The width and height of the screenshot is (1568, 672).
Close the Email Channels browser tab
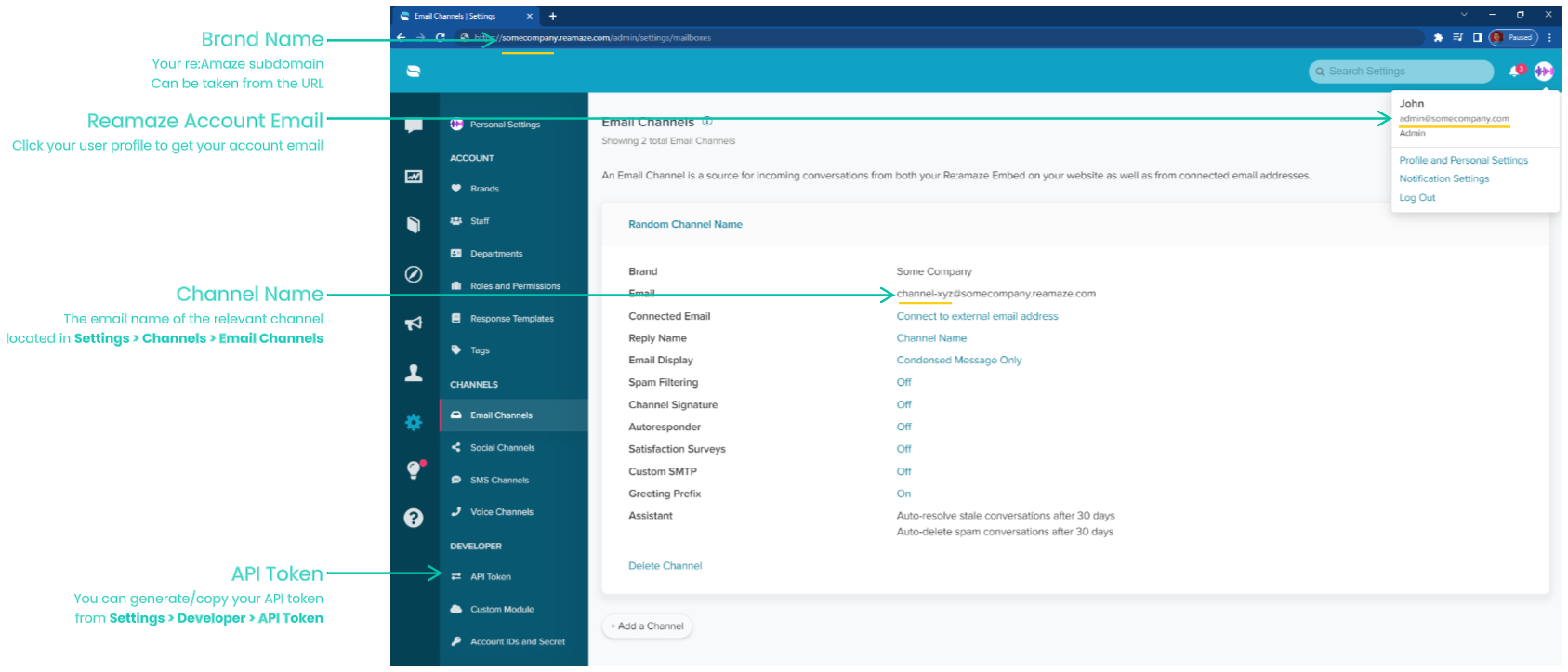(x=530, y=16)
